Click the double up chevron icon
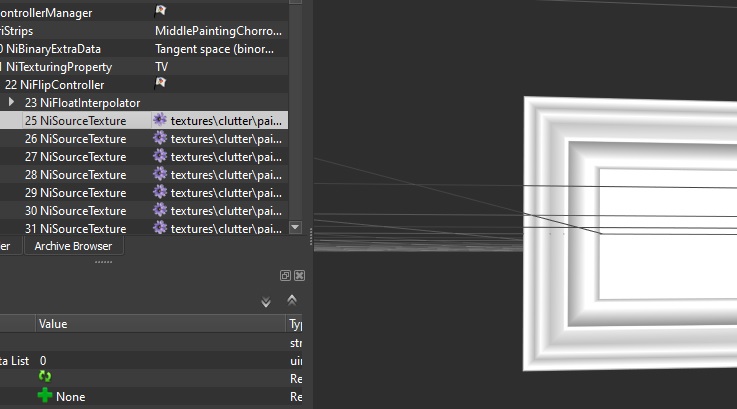The height and width of the screenshot is (409, 737). tap(292, 300)
